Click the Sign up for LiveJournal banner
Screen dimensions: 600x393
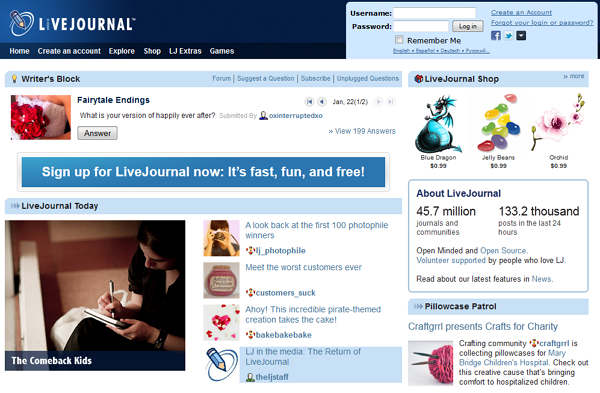pyautogui.click(x=203, y=172)
